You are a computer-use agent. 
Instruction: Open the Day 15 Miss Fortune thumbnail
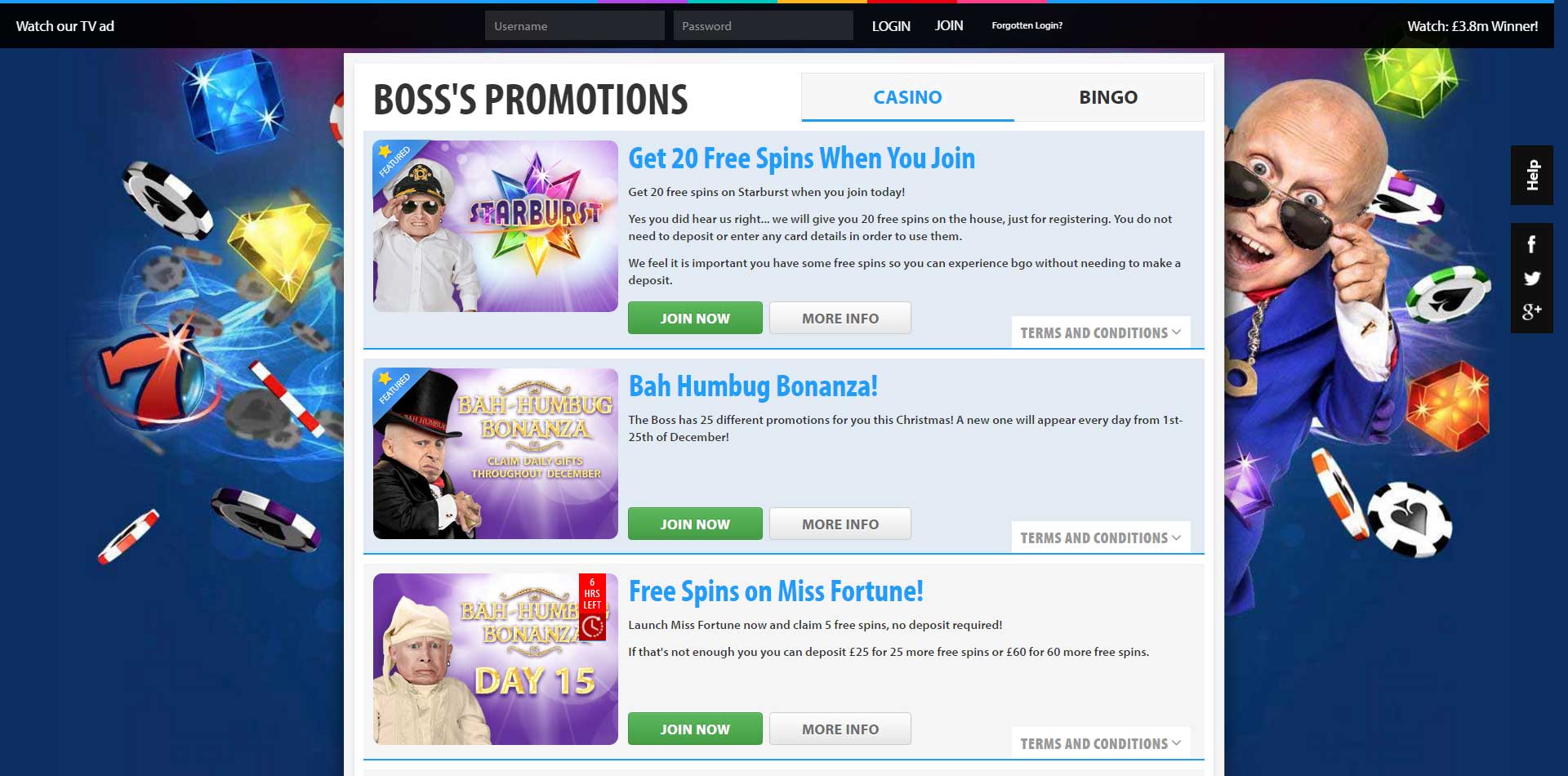496,659
